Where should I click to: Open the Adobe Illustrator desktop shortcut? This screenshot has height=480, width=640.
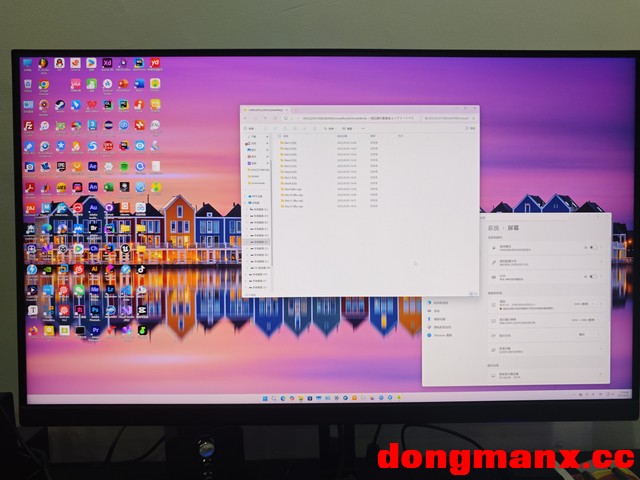click(93, 269)
